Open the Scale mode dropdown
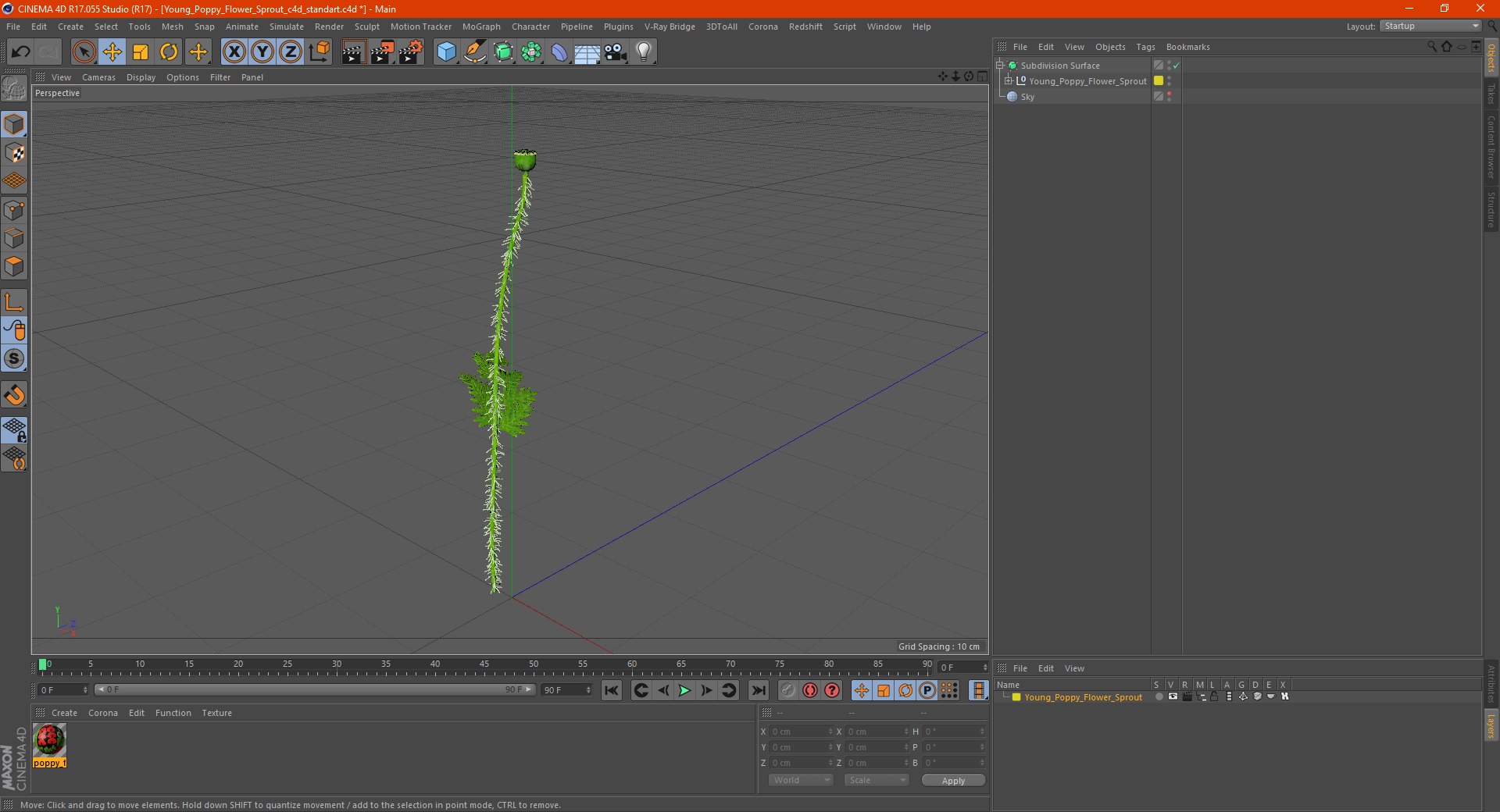The image size is (1500, 812). 876,780
